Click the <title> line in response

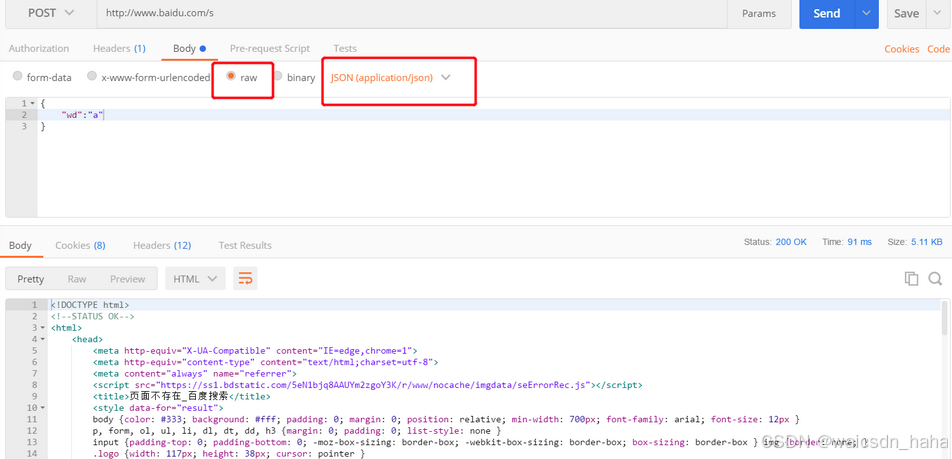tap(182, 396)
